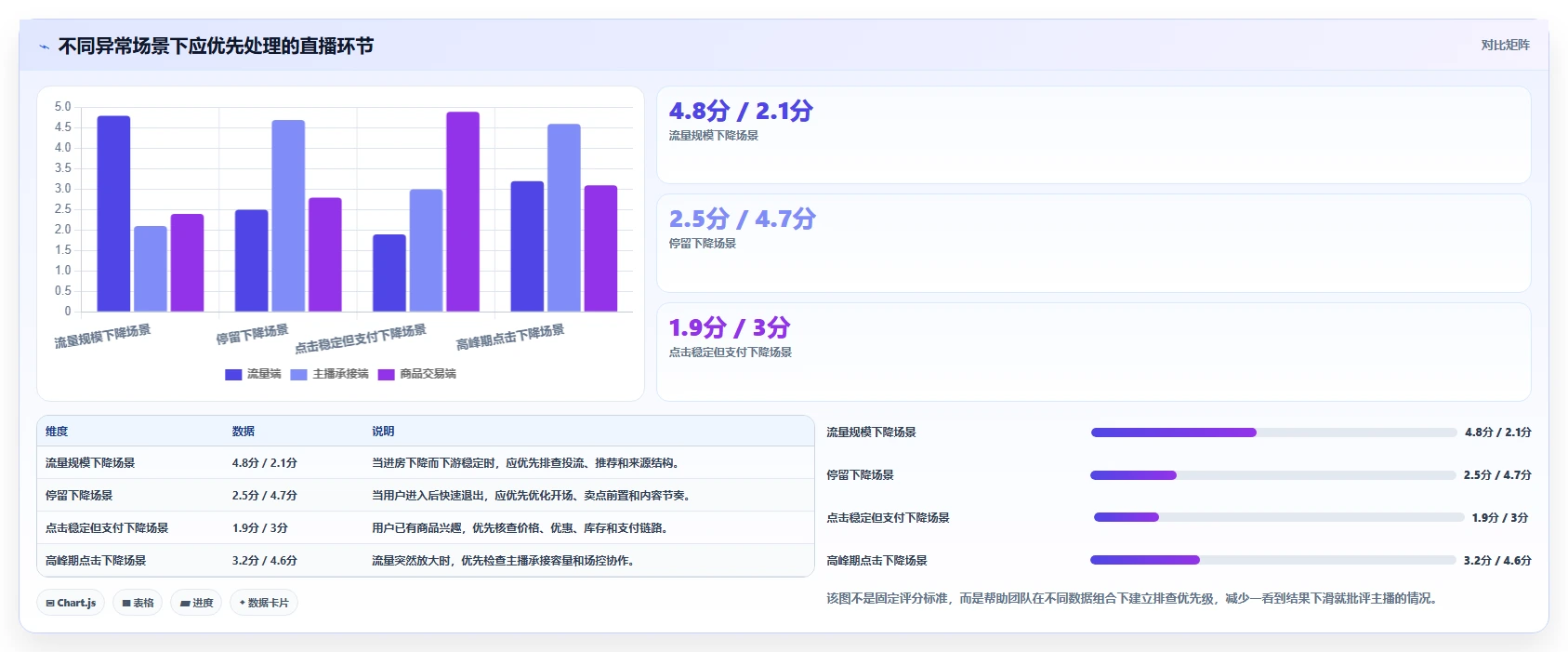Click the 维度 table column header
This screenshot has width=1568, height=652.
[x=57, y=432]
